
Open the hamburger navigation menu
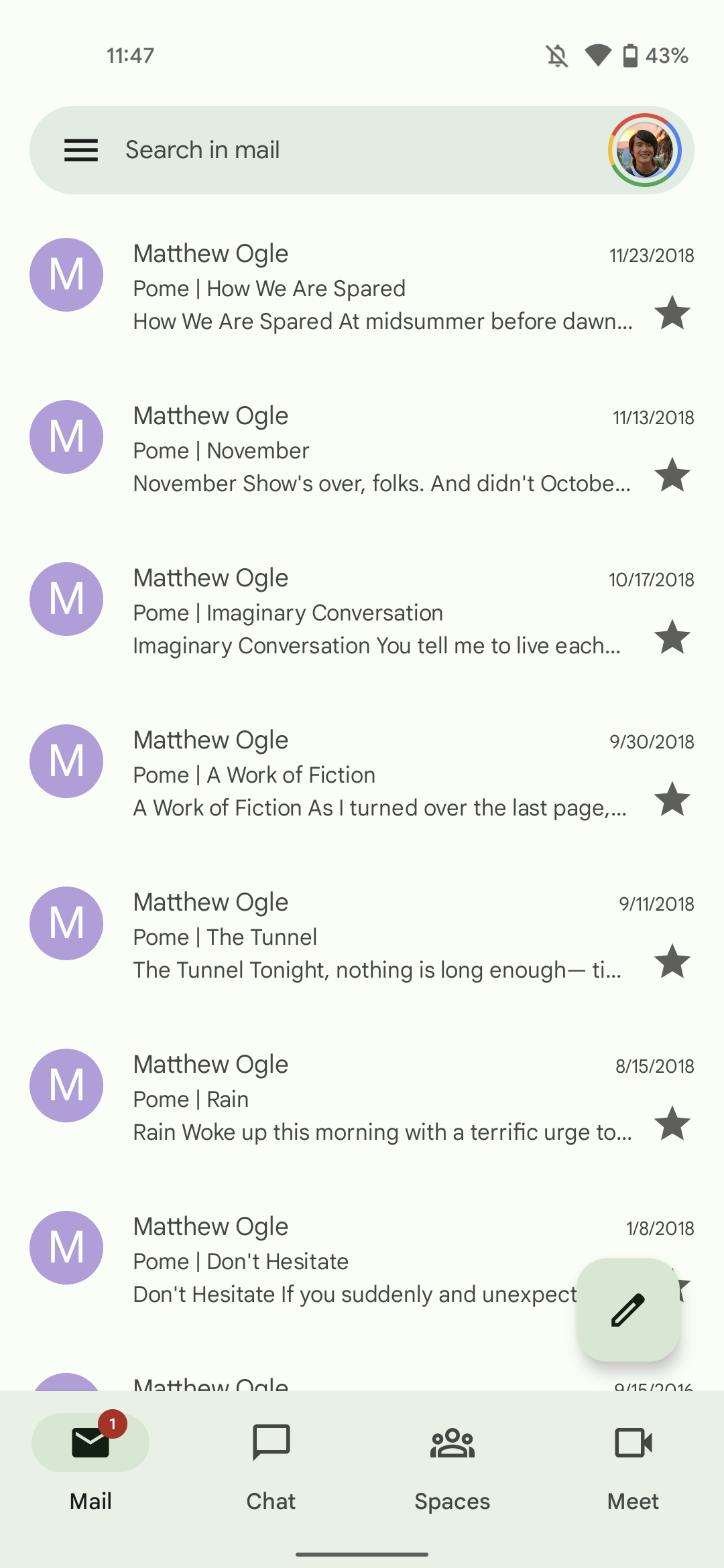[81, 150]
